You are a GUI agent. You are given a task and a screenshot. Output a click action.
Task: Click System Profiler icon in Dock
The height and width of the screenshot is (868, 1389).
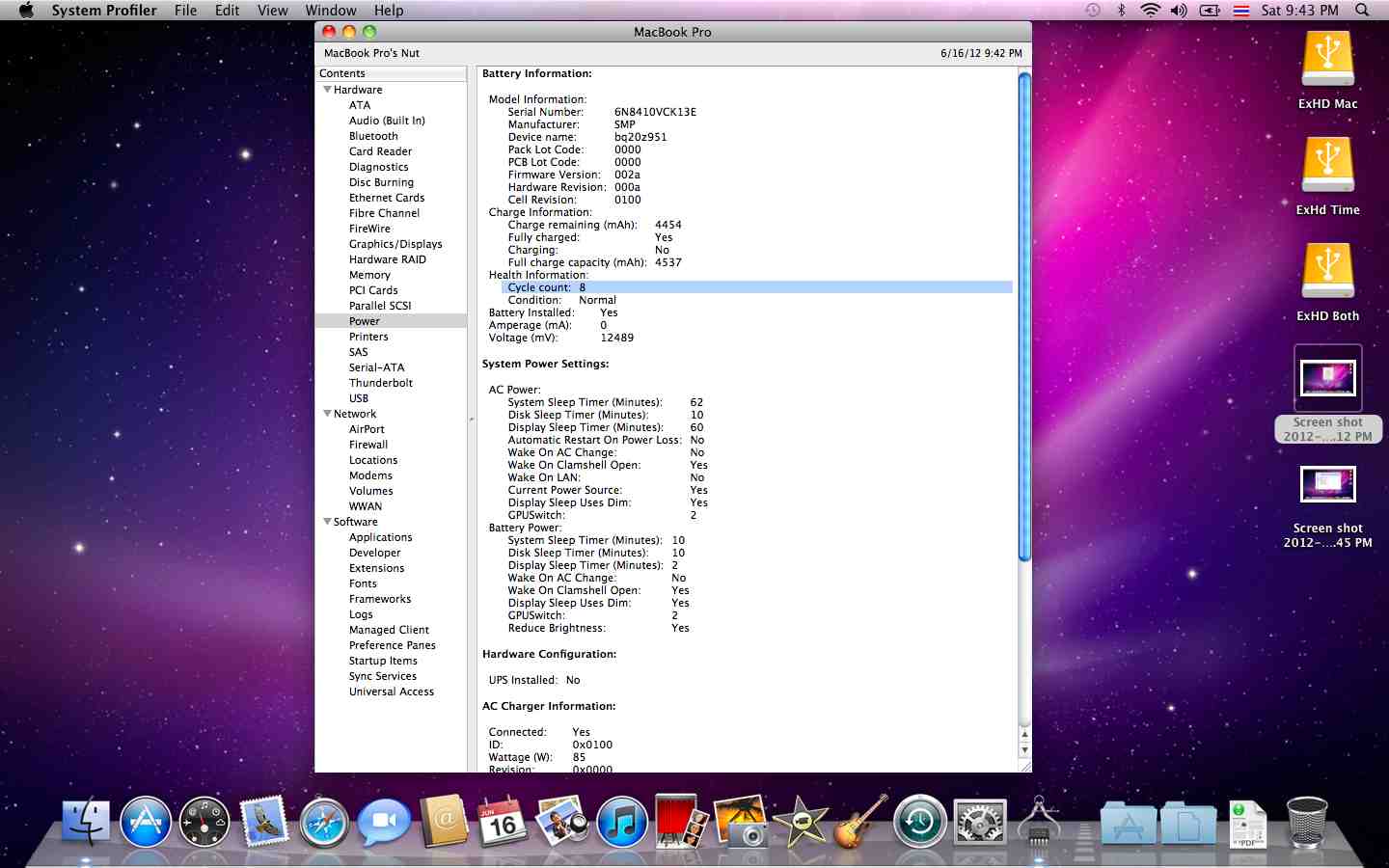(x=1039, y=821)
